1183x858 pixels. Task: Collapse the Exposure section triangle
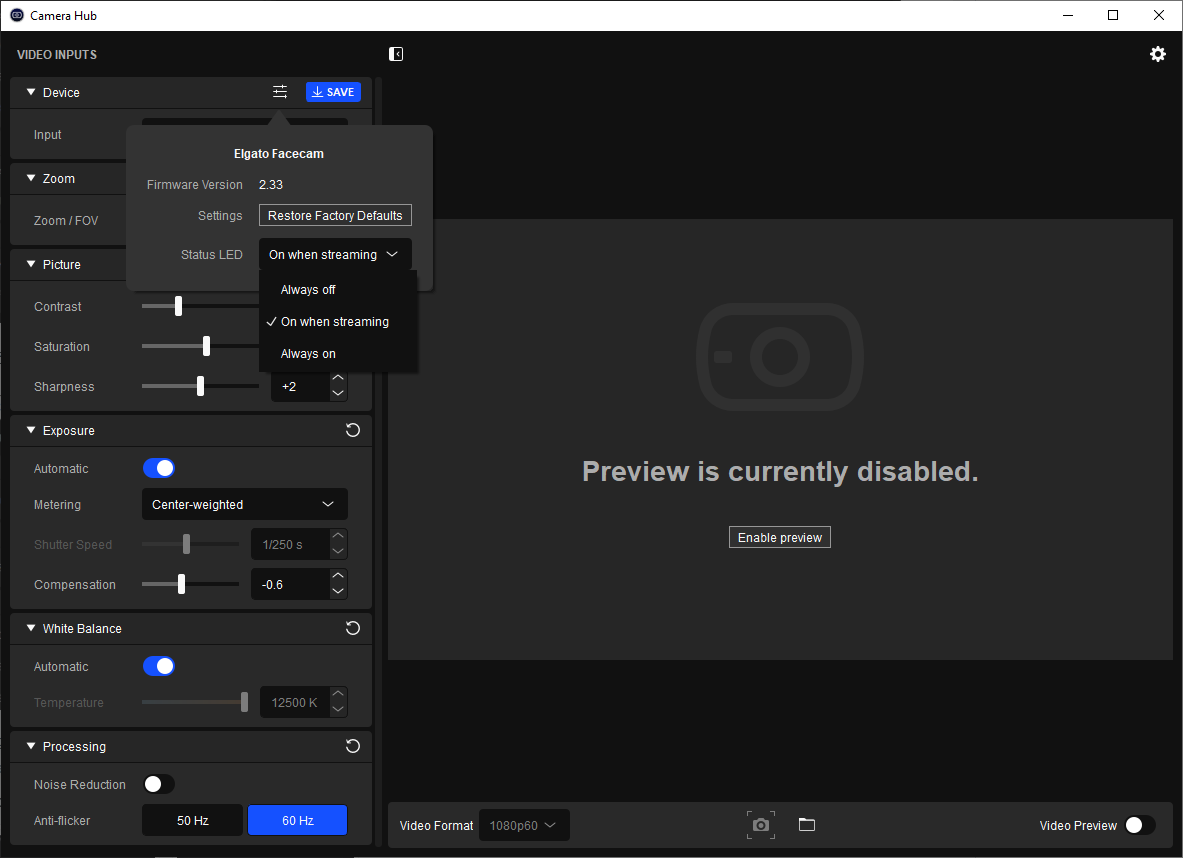[x=31, y=430]
